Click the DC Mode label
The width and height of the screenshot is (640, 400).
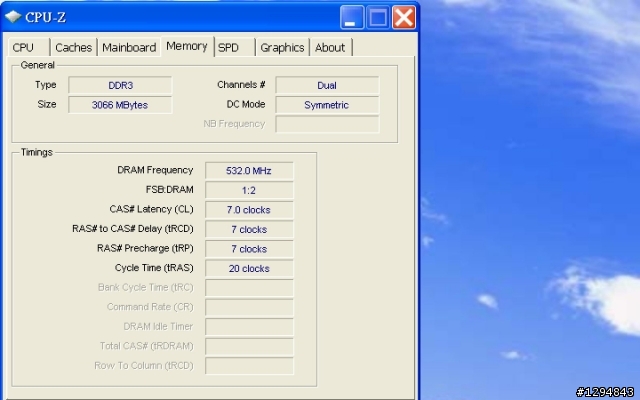click(246, 104)
